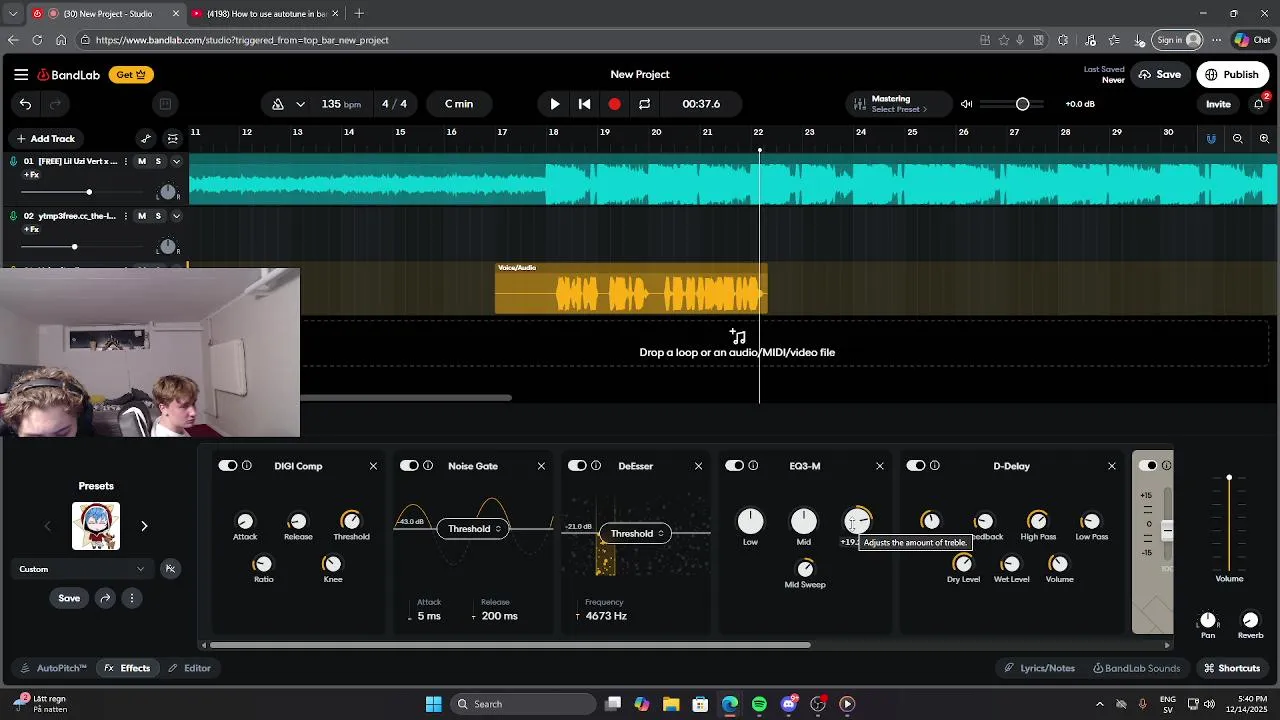Click the Invite button
Viewport: 1280px width, 720px height.
pos(1218,104)
